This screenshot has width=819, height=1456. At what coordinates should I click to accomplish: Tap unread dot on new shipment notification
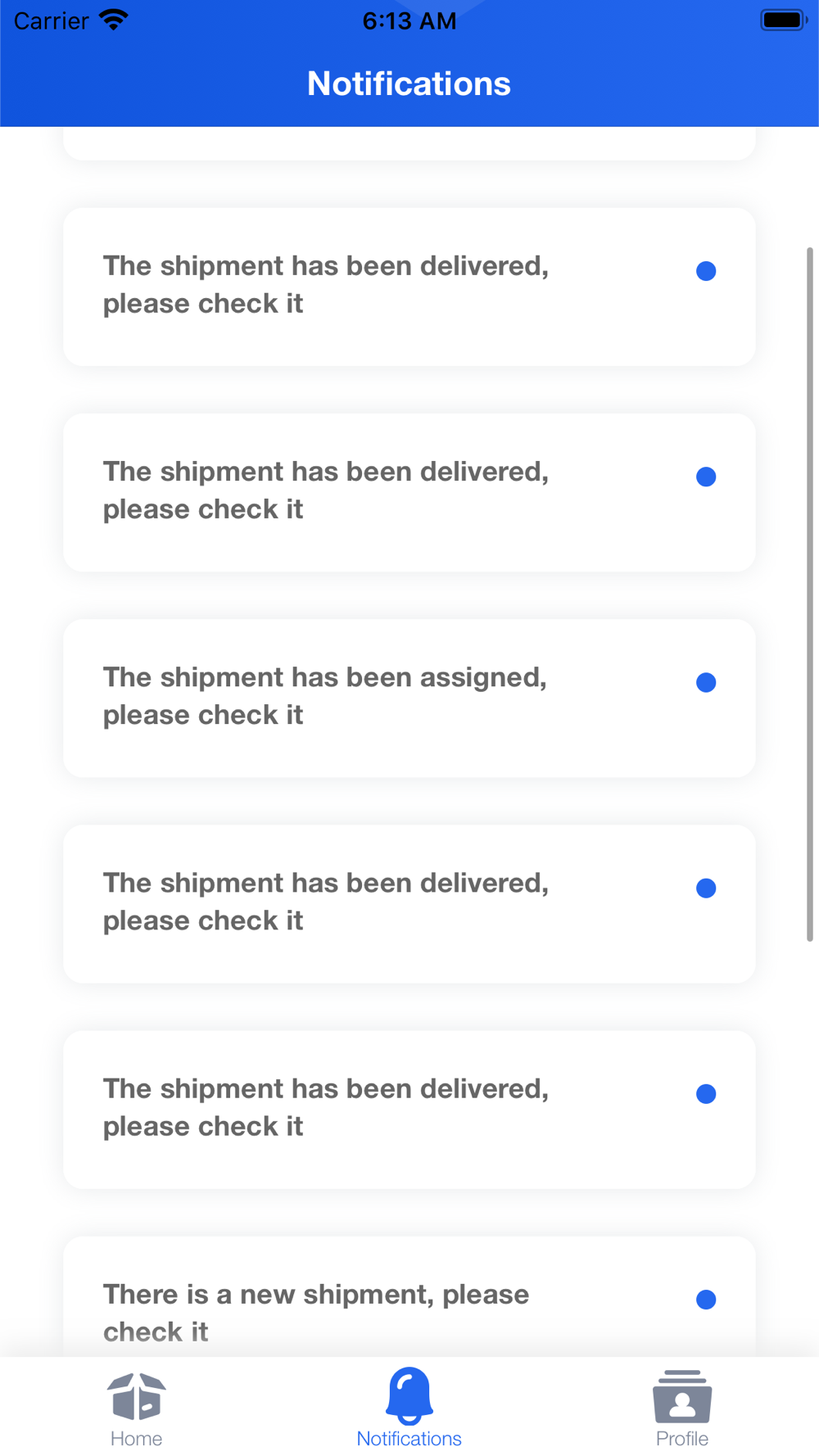(706, 1300)
